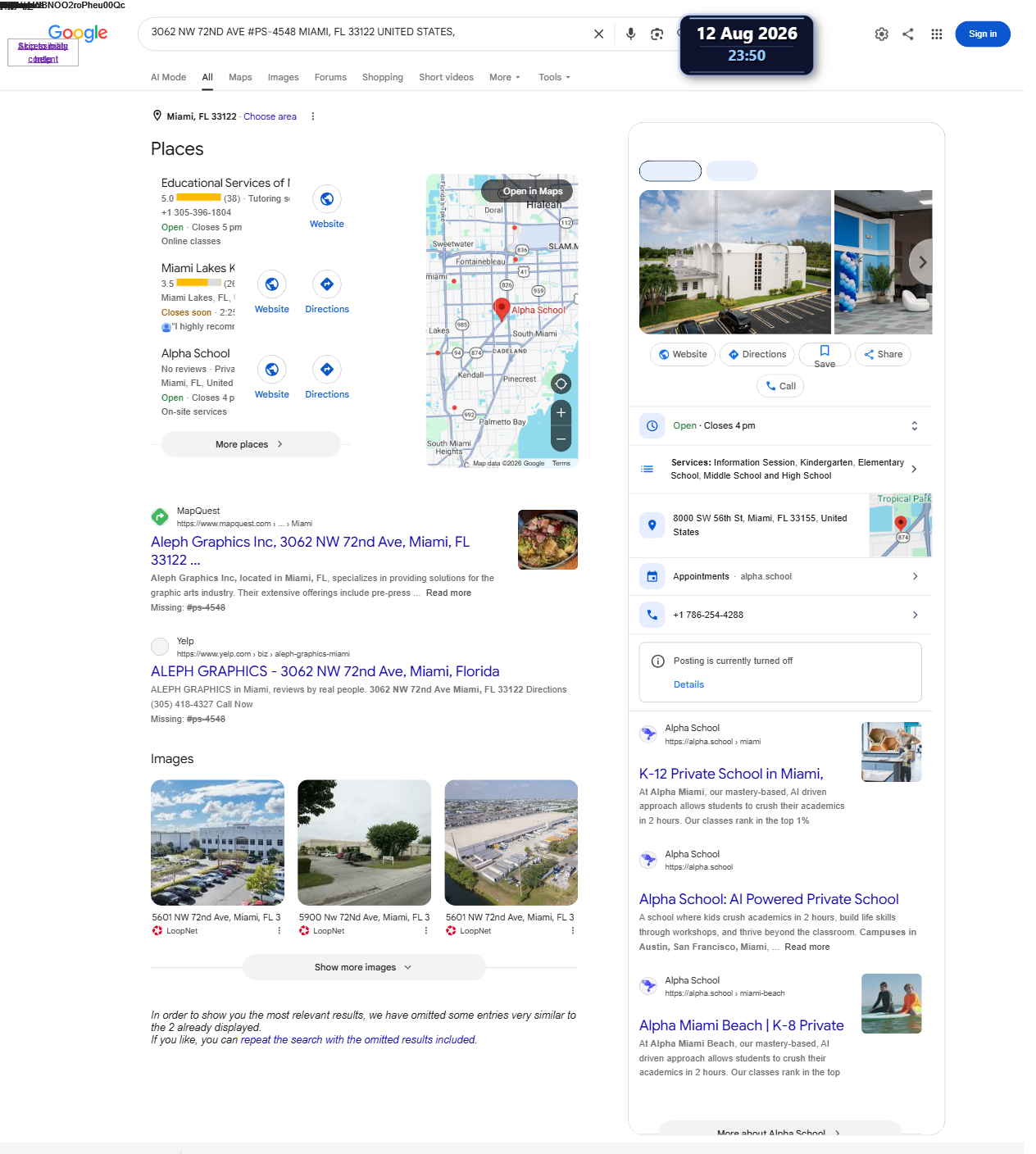Click the info icon in posting notice

coord(657,661)
